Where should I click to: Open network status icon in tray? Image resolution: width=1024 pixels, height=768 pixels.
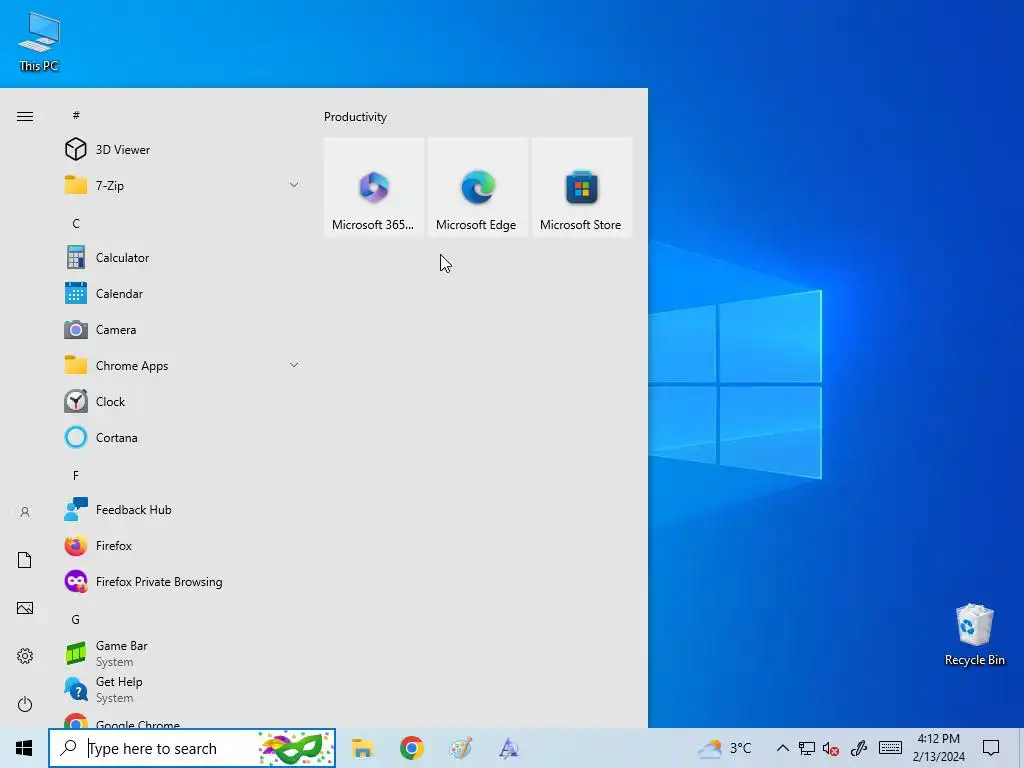coord(807,748)
